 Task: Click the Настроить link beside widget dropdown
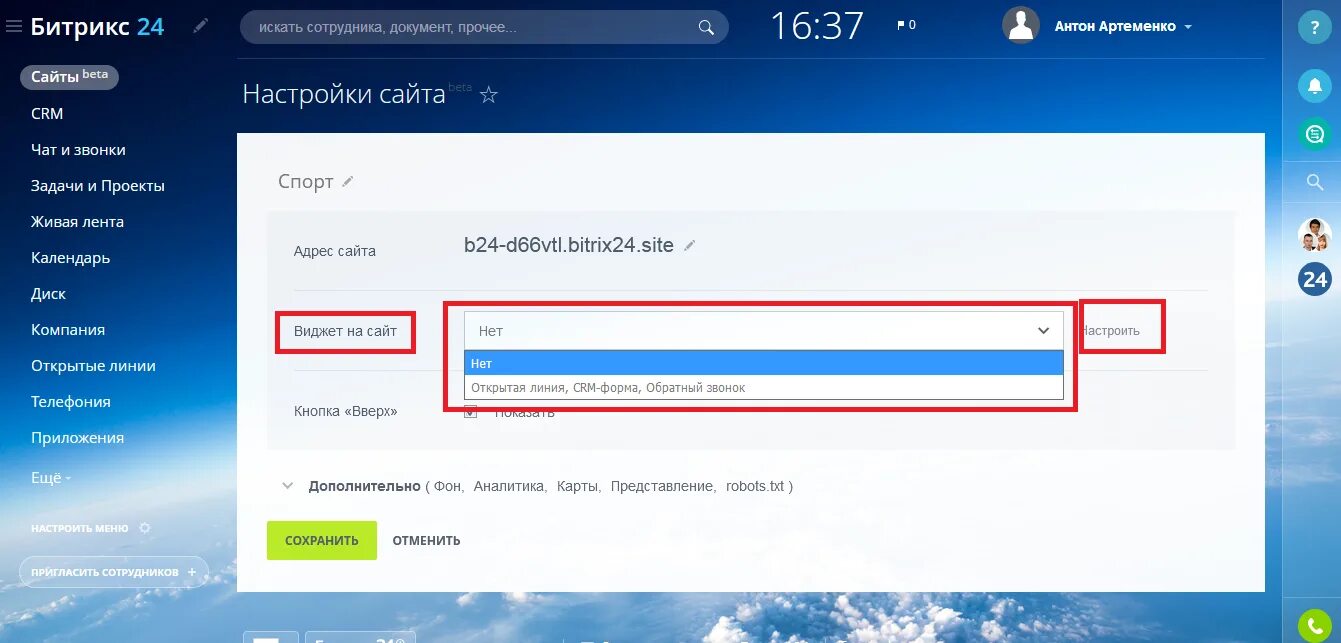tap(1110, 331)
